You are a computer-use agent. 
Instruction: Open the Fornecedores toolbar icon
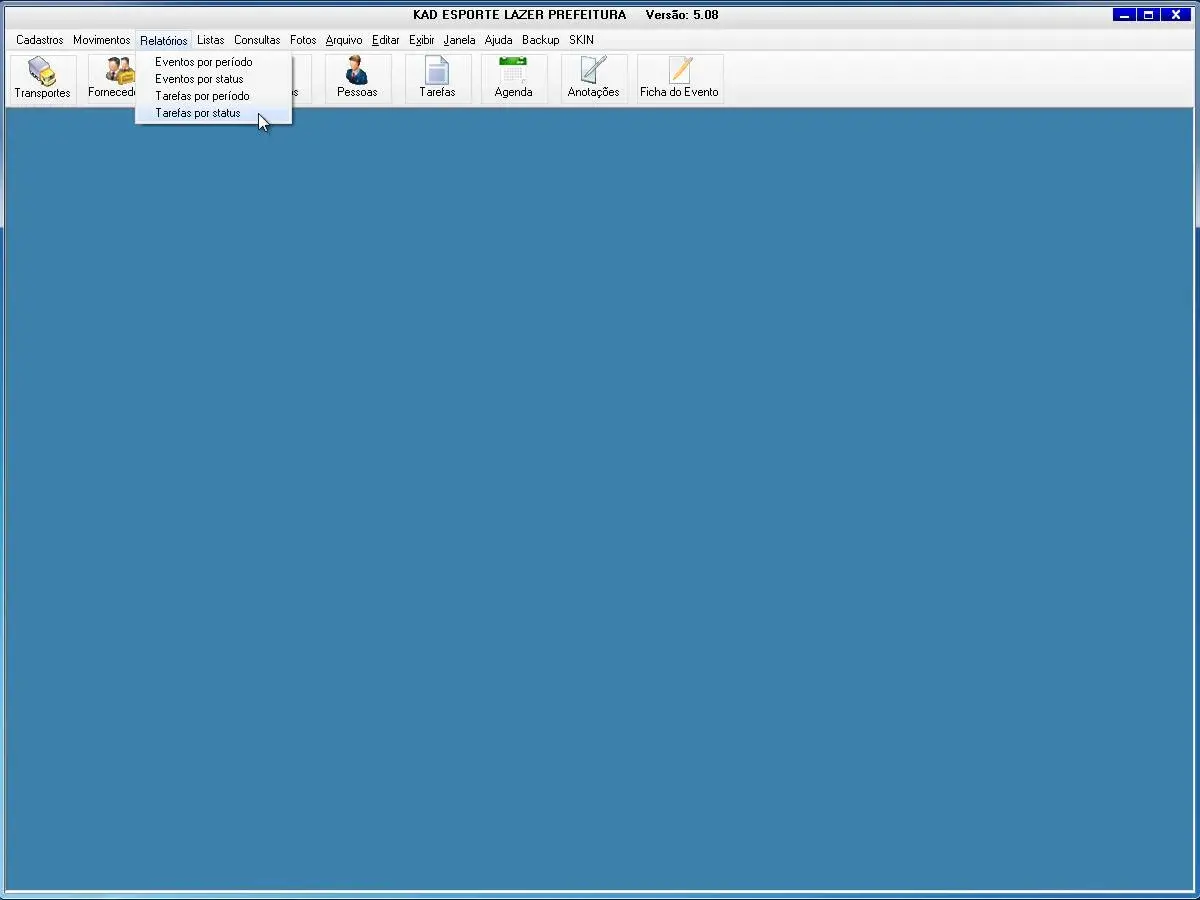[112, 79]
